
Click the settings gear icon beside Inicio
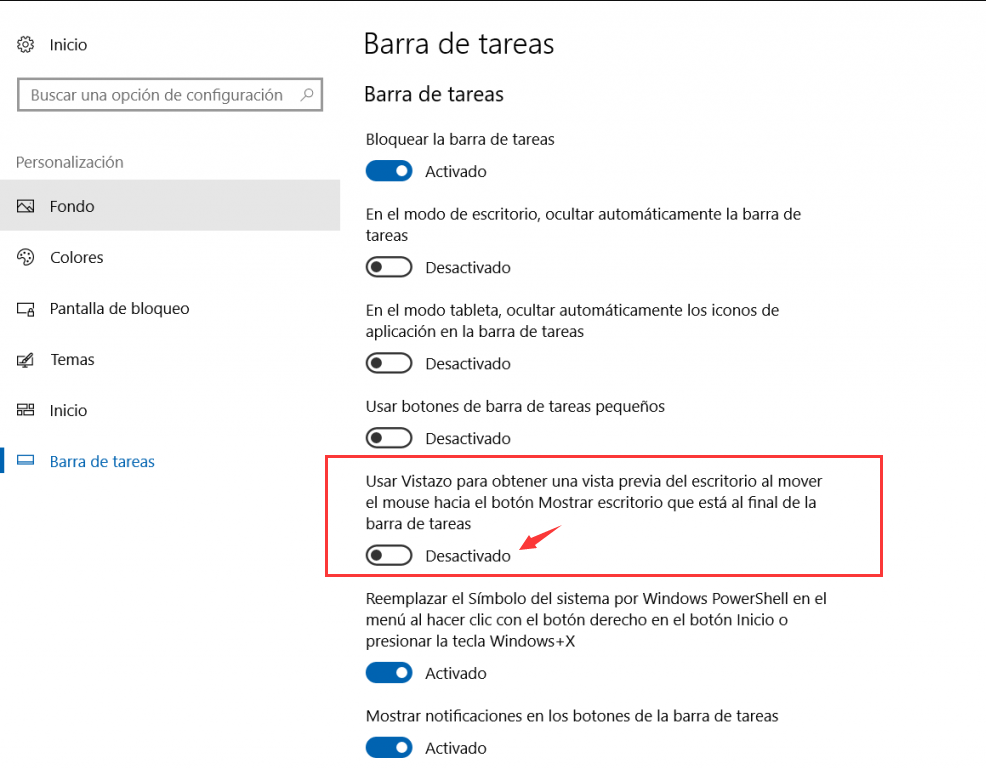point(25,45)
